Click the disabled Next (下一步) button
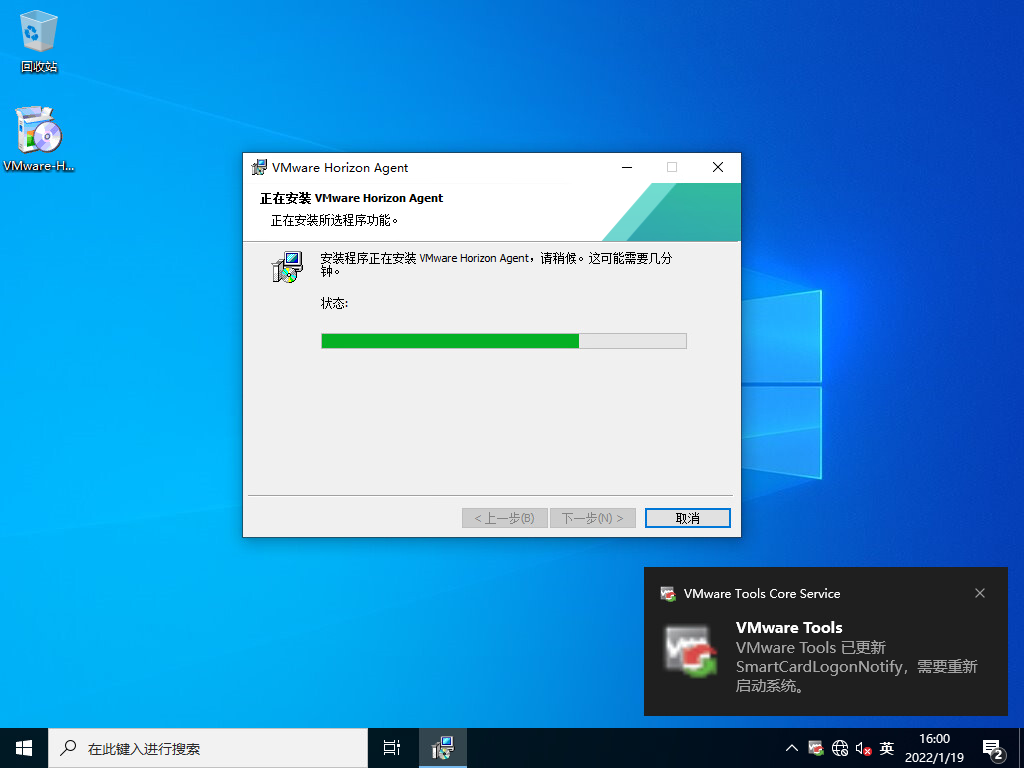The image size is (1024, 768). click(592, 518)
